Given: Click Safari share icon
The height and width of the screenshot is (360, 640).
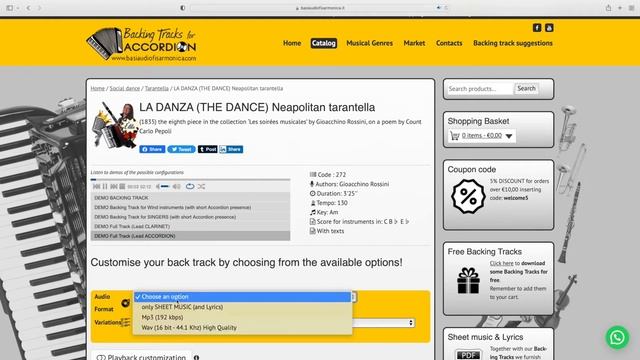Looking at the screenshot, I should pyautogui.click(x=608, y=8).
